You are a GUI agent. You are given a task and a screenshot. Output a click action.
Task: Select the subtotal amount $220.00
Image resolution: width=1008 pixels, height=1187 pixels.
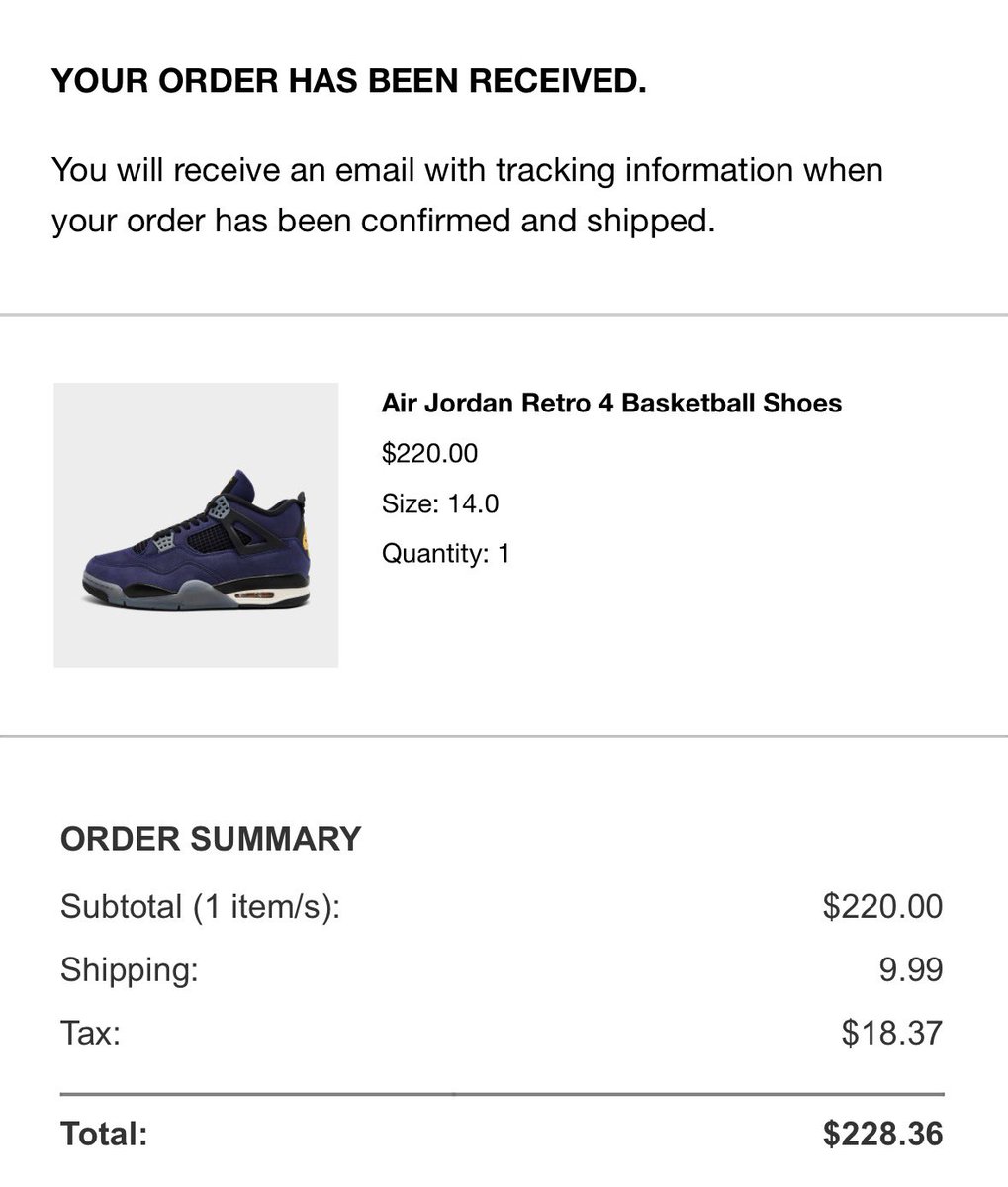click(x=882, y=906)
